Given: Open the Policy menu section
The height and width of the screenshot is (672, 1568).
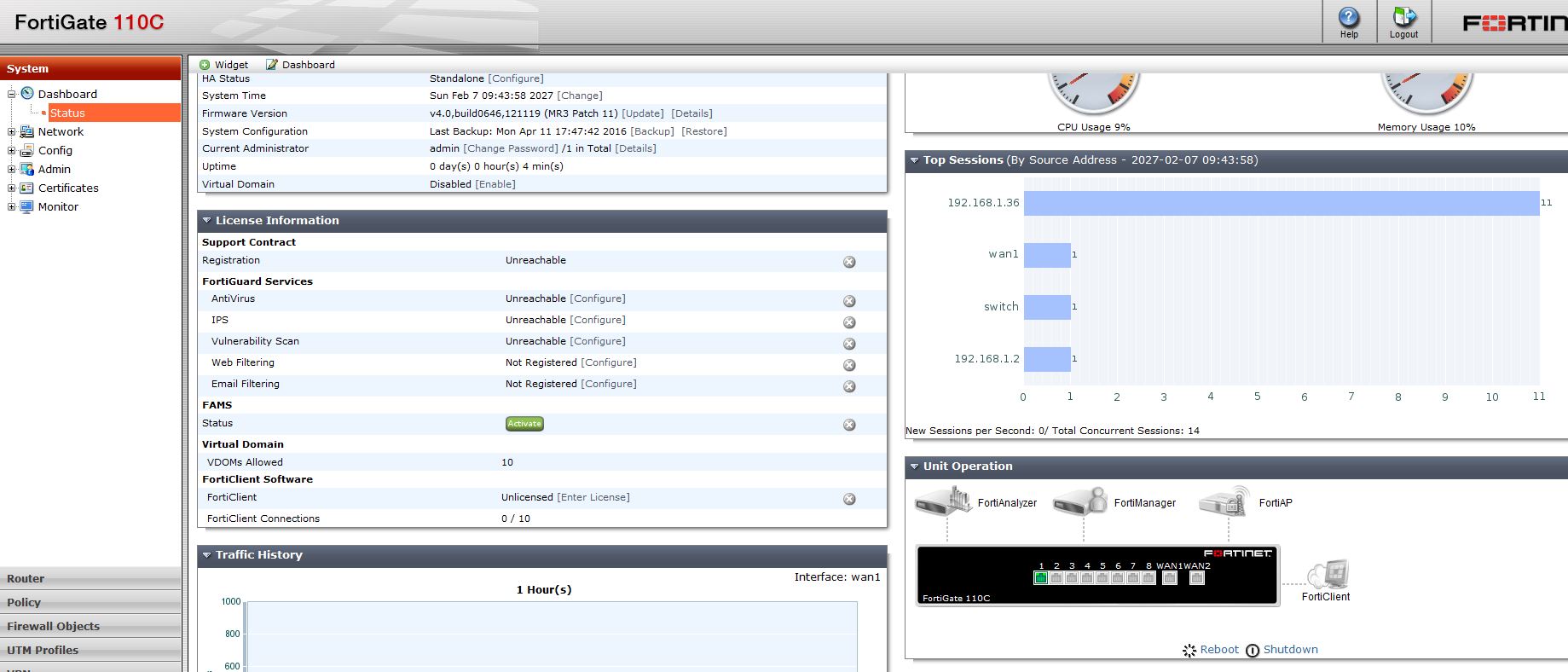Looking at the screenshot, I should coord(90,602).
